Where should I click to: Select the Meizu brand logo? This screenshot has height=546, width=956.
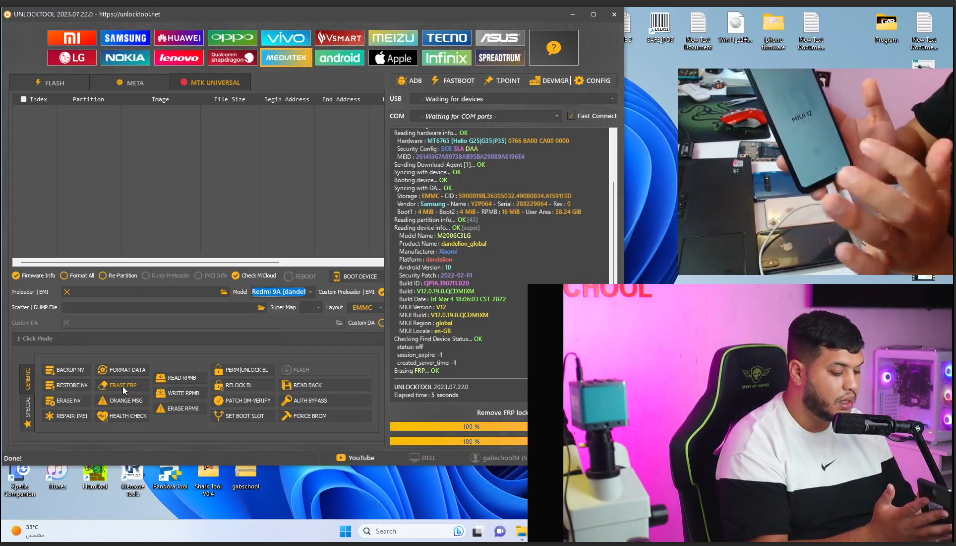pos(393,38)
